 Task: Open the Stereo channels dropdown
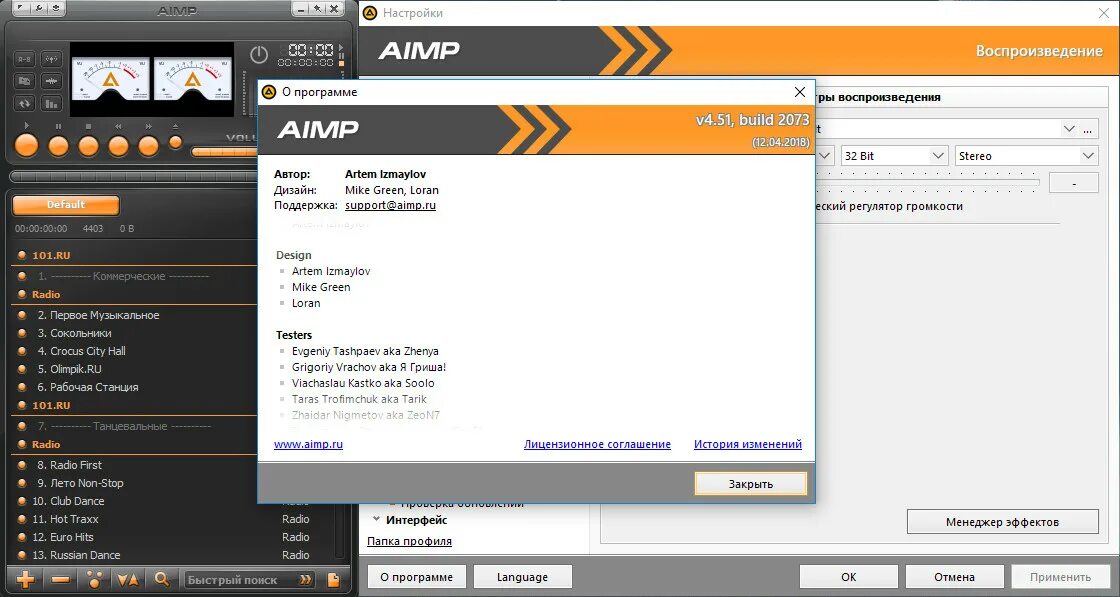tap(1026, 156)
